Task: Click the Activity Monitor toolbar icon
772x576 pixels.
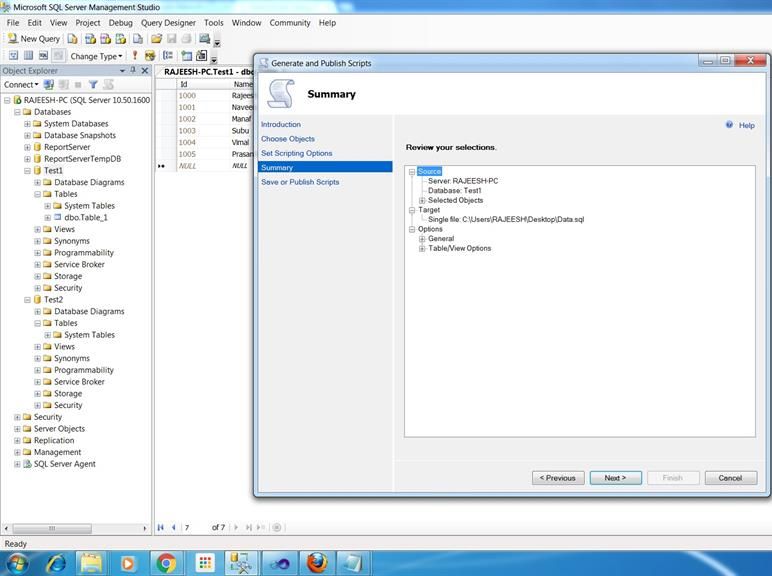Action: (204, 38)
